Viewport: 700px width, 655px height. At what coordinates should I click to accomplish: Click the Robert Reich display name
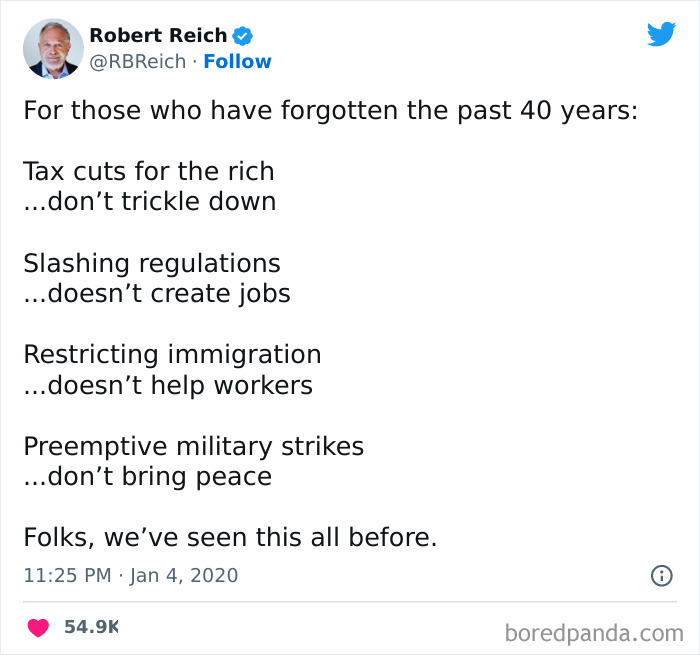(x=158, y=36)
